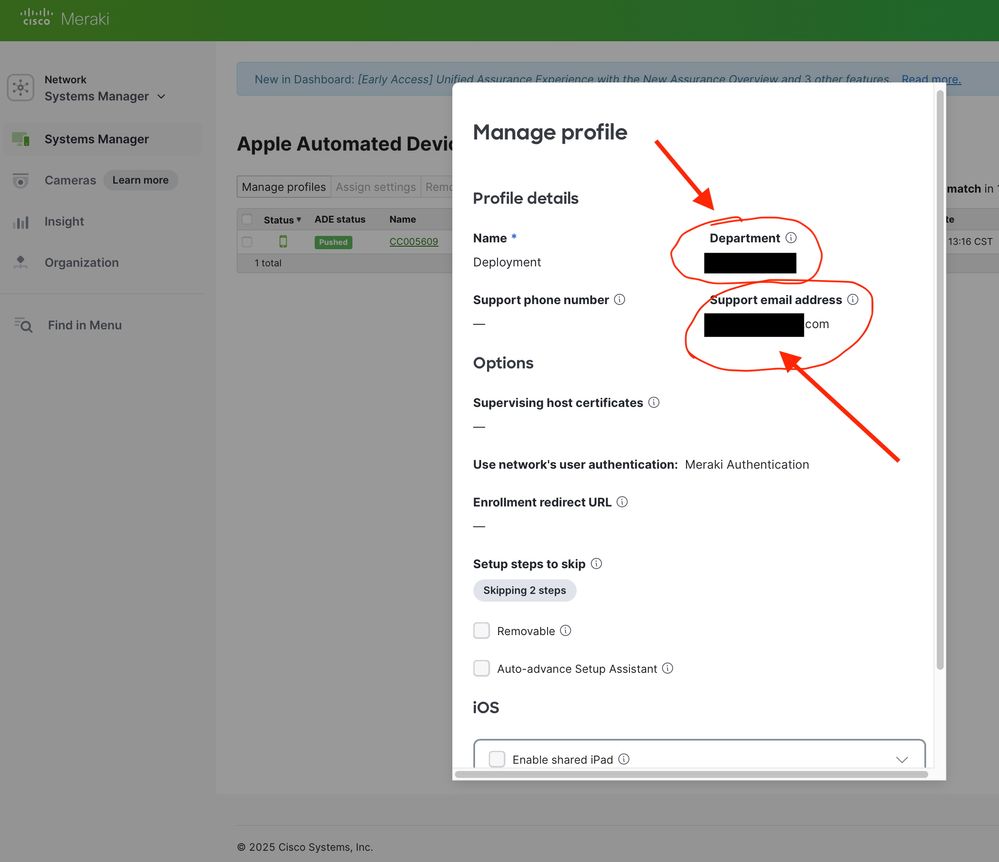Image resolution: width=999 pixels, height=862 pixels.
Task: Click info icon beside Support email address
Action: click(853, 300)
